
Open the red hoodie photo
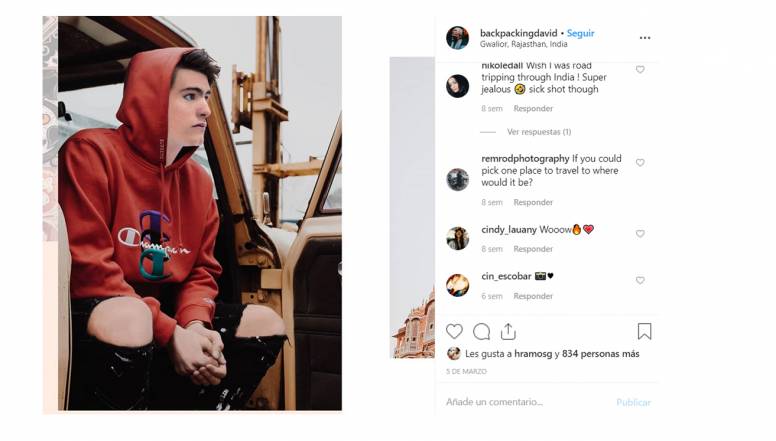click(199, 213)
